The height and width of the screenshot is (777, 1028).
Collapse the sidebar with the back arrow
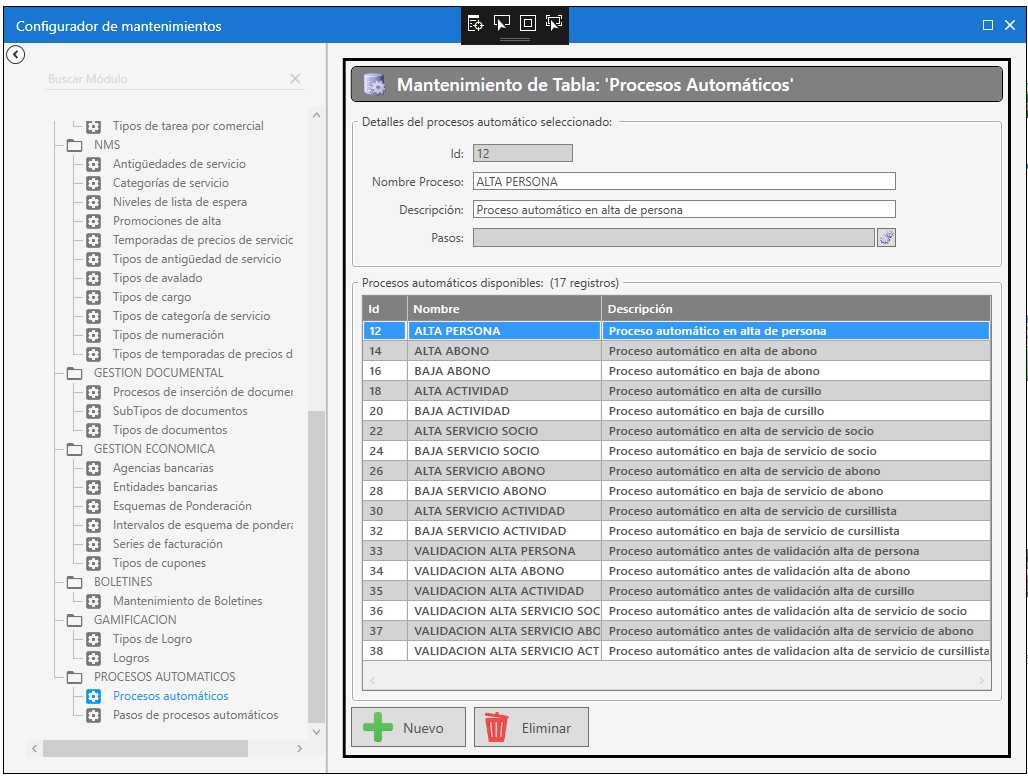[16, 54]
